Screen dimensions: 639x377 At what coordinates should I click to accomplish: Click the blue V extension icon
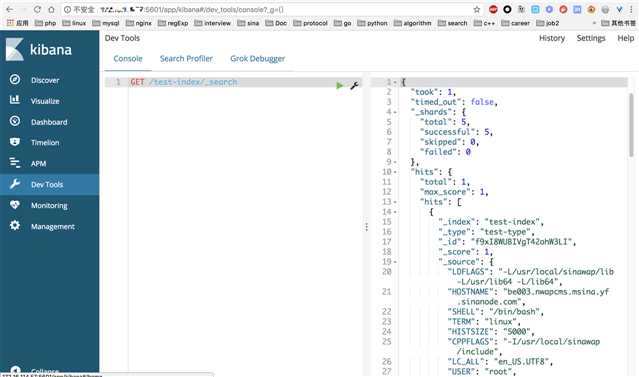click(x=619, y=9)
